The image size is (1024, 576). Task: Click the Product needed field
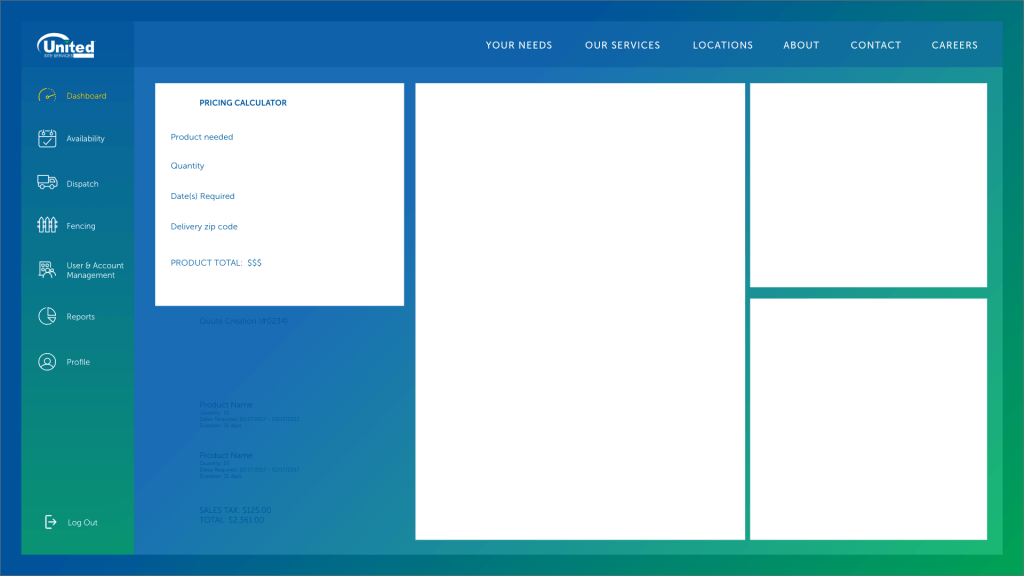202,137
